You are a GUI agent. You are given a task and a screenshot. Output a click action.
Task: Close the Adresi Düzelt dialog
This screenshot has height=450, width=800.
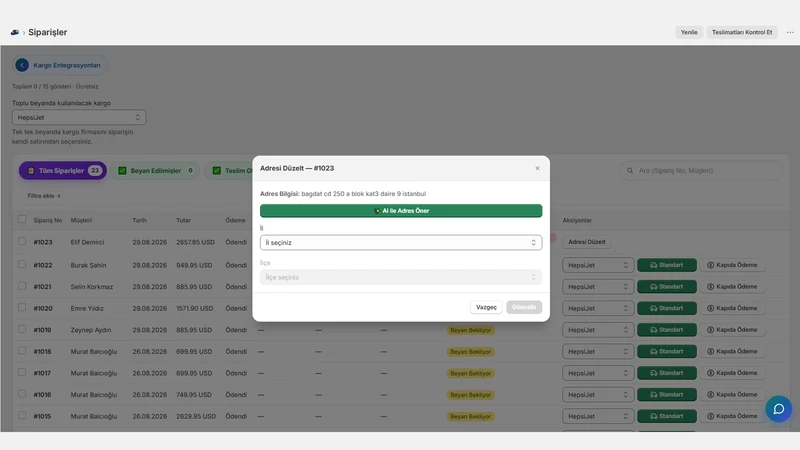(537, 168)
